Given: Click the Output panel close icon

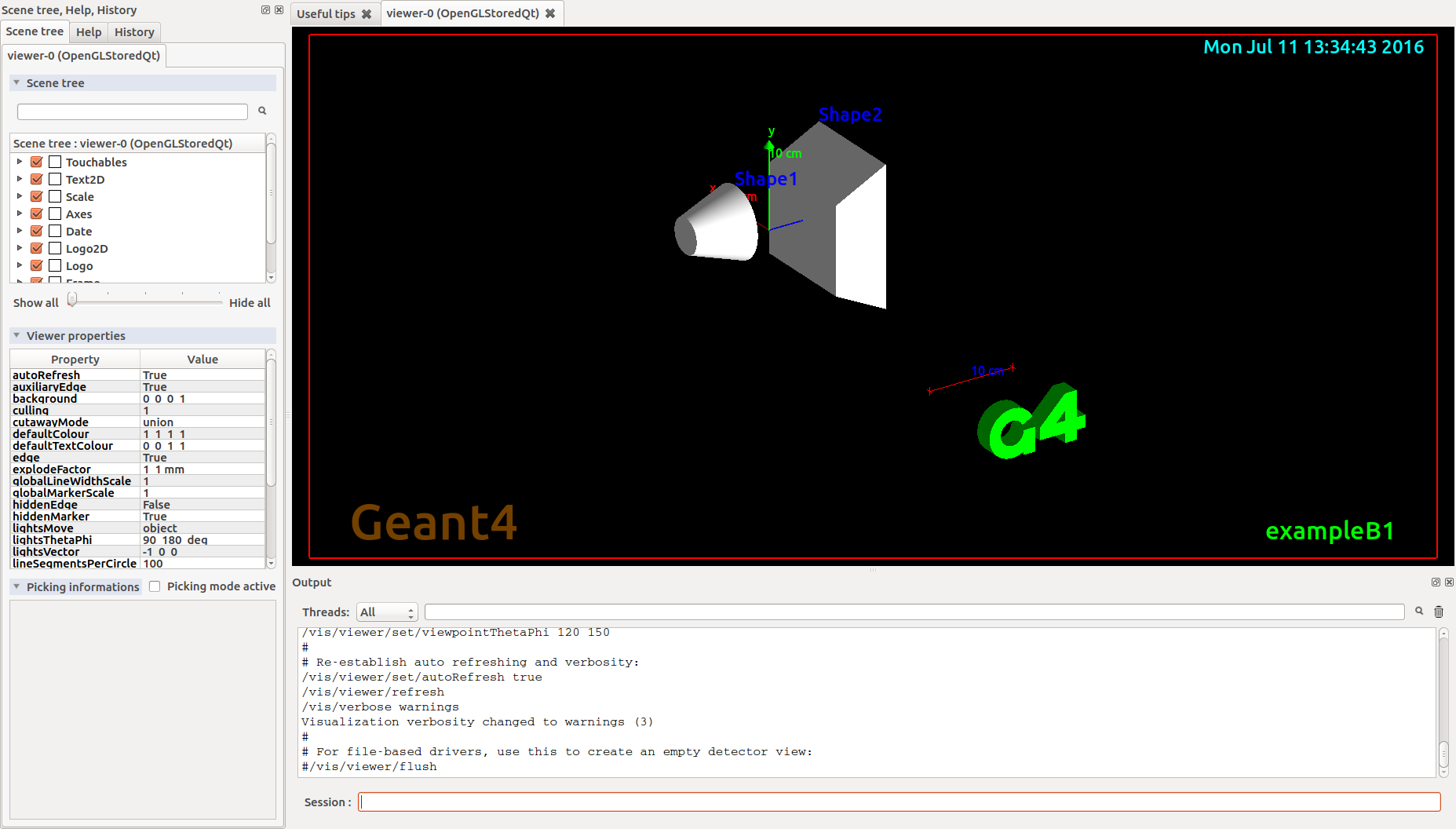Looking at the screenshot, I should pyautogui.click(x=1449, y=582).
